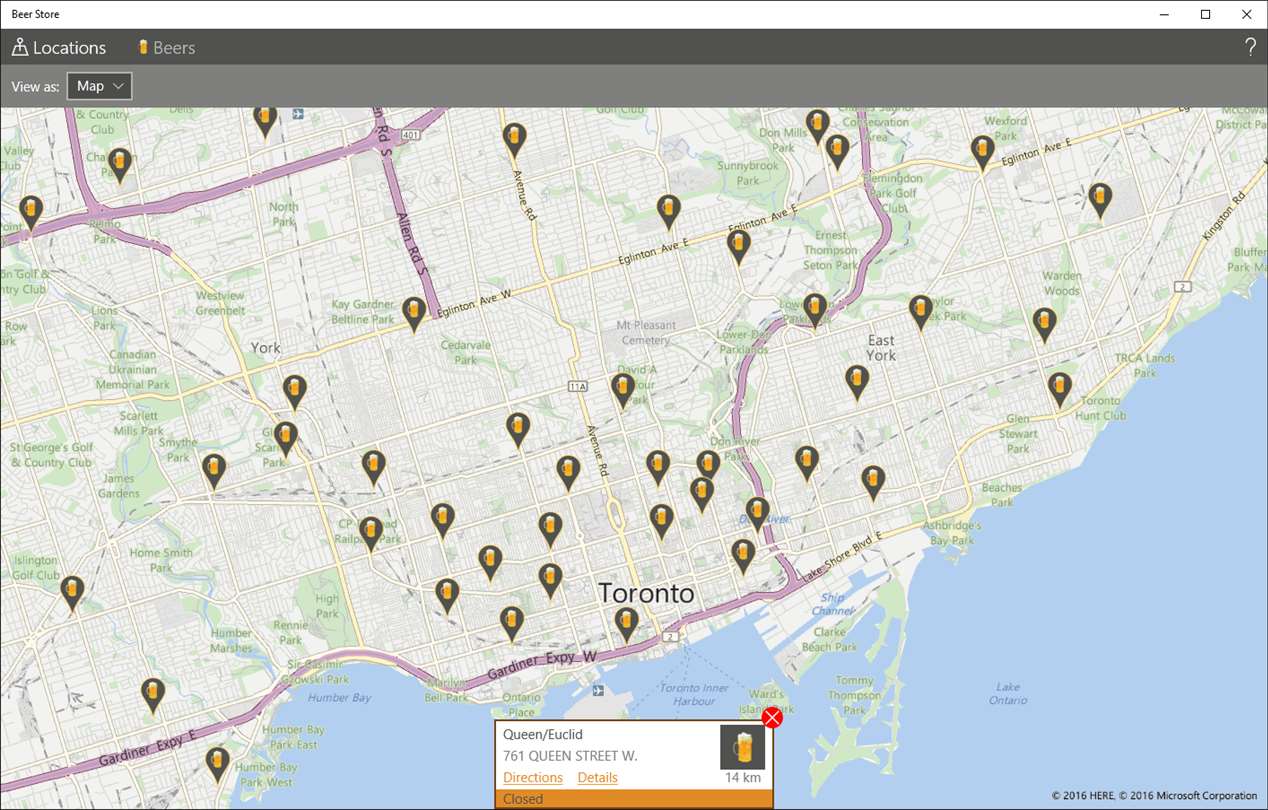The image size is (1268, 810).
Task: Select the beer pin near Warden Woods
Action: pyautogui.click(x=1045, y=325)
